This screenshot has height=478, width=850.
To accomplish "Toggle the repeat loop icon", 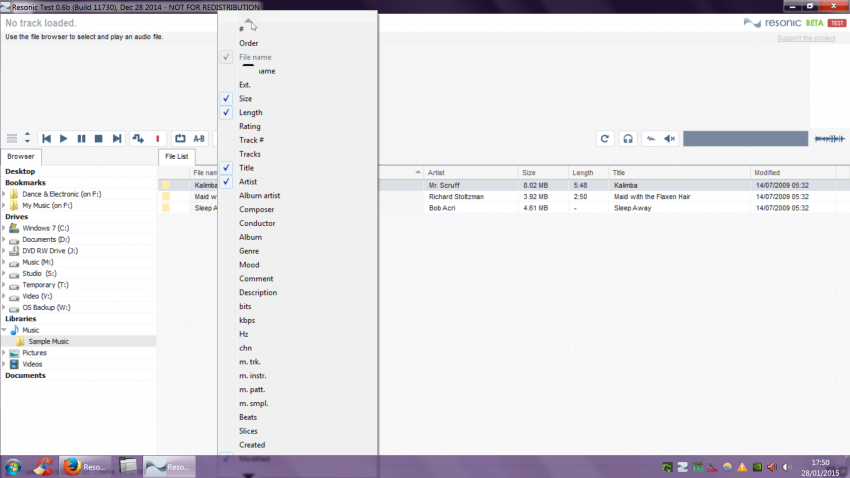I will pos(180,139).
